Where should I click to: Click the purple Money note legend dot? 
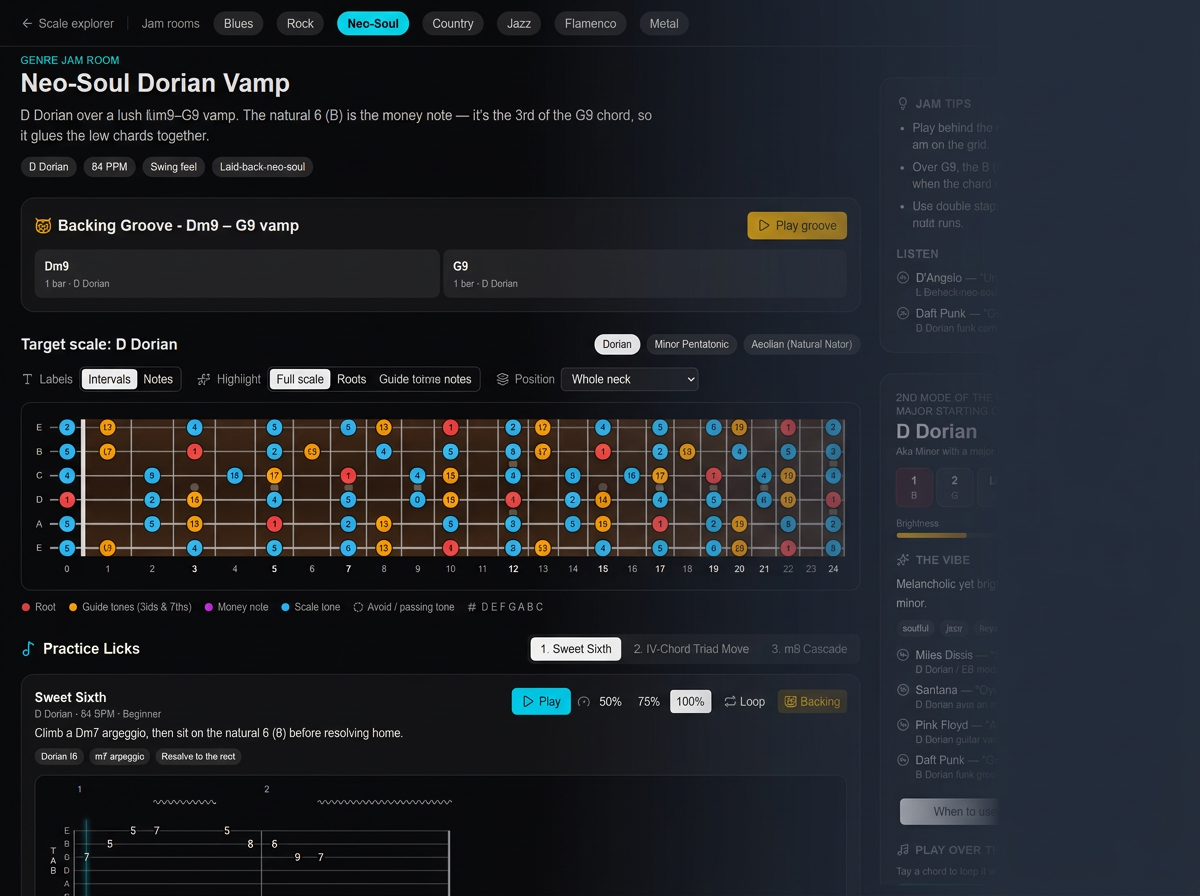pyautogui.click(x=208, y=607)
